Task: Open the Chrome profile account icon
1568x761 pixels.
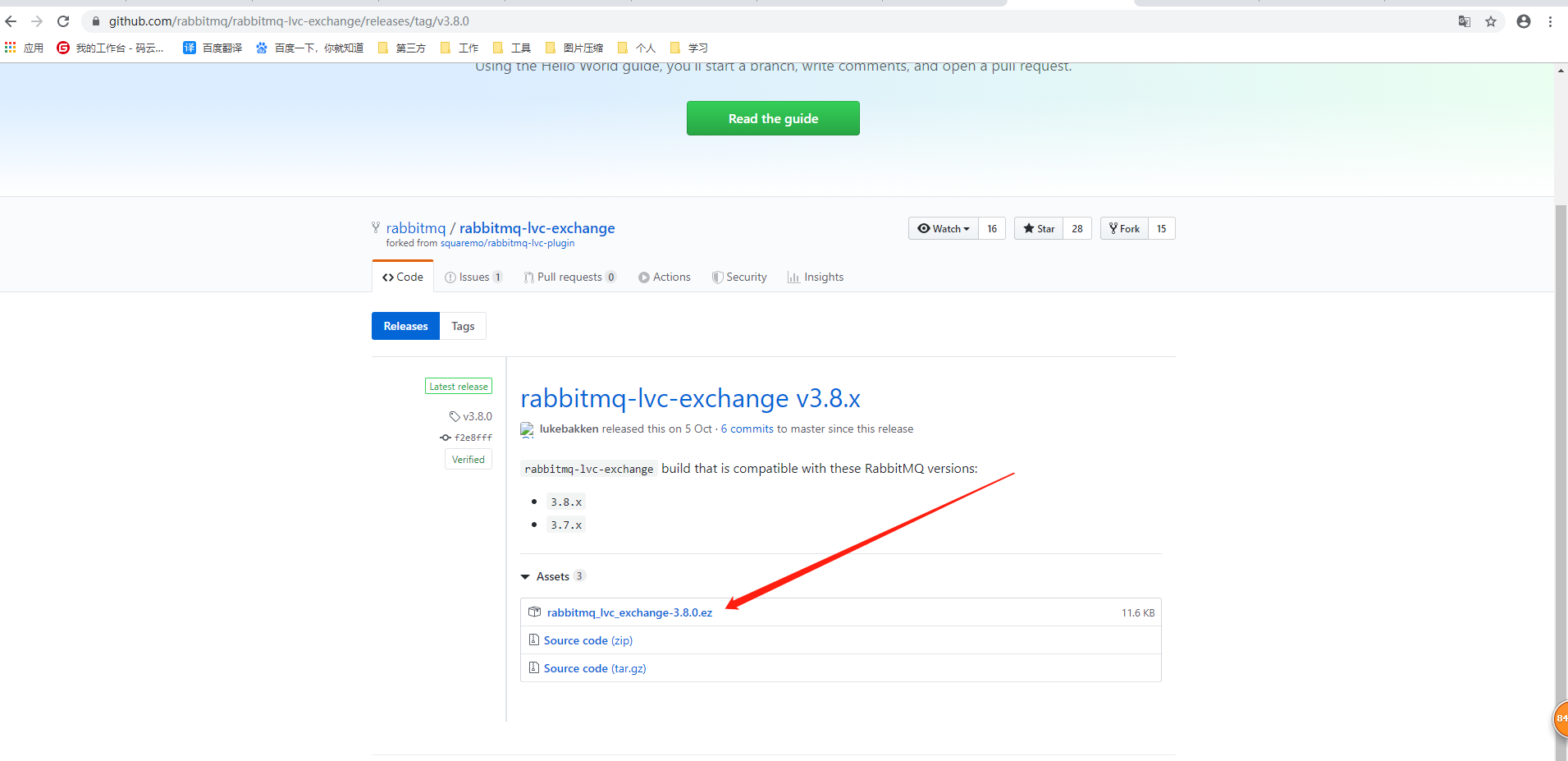Action: [x=1524, y=21]
